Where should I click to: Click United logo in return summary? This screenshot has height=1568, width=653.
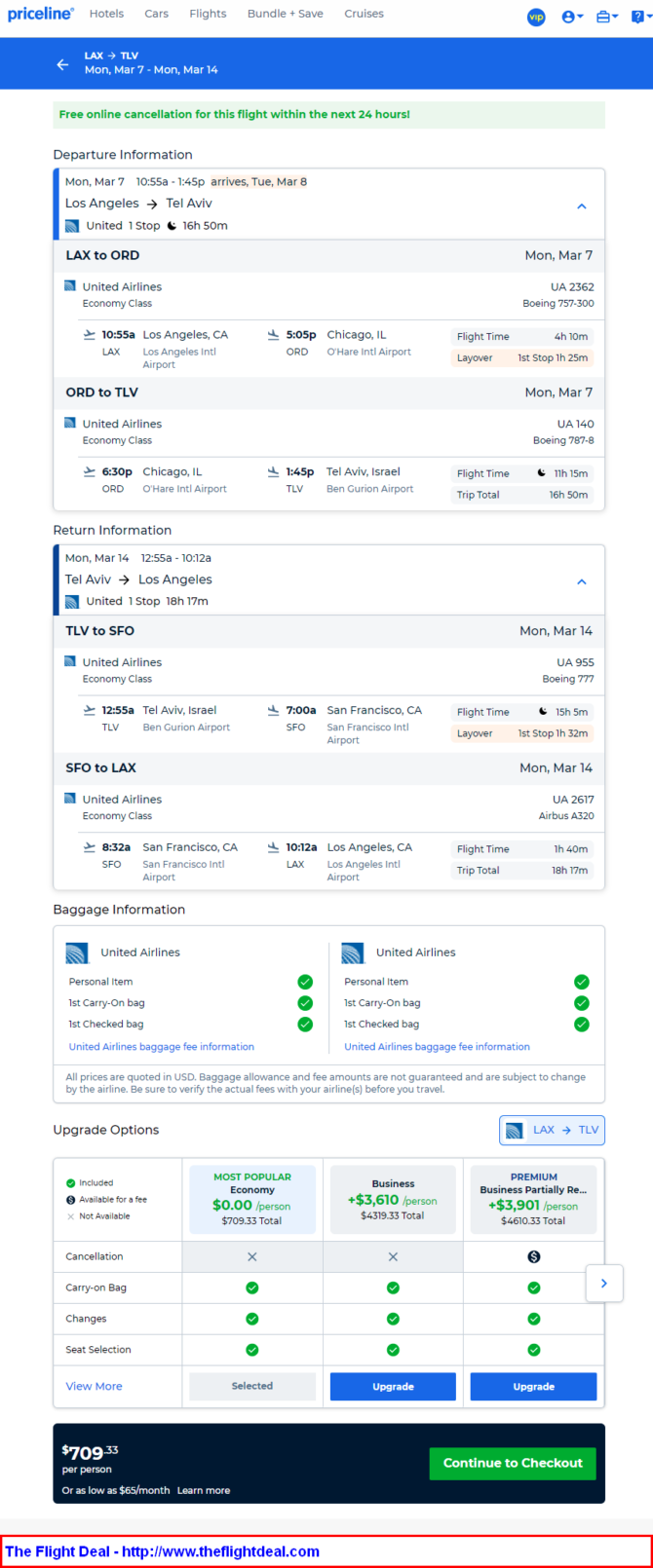(x=72, y=602)
